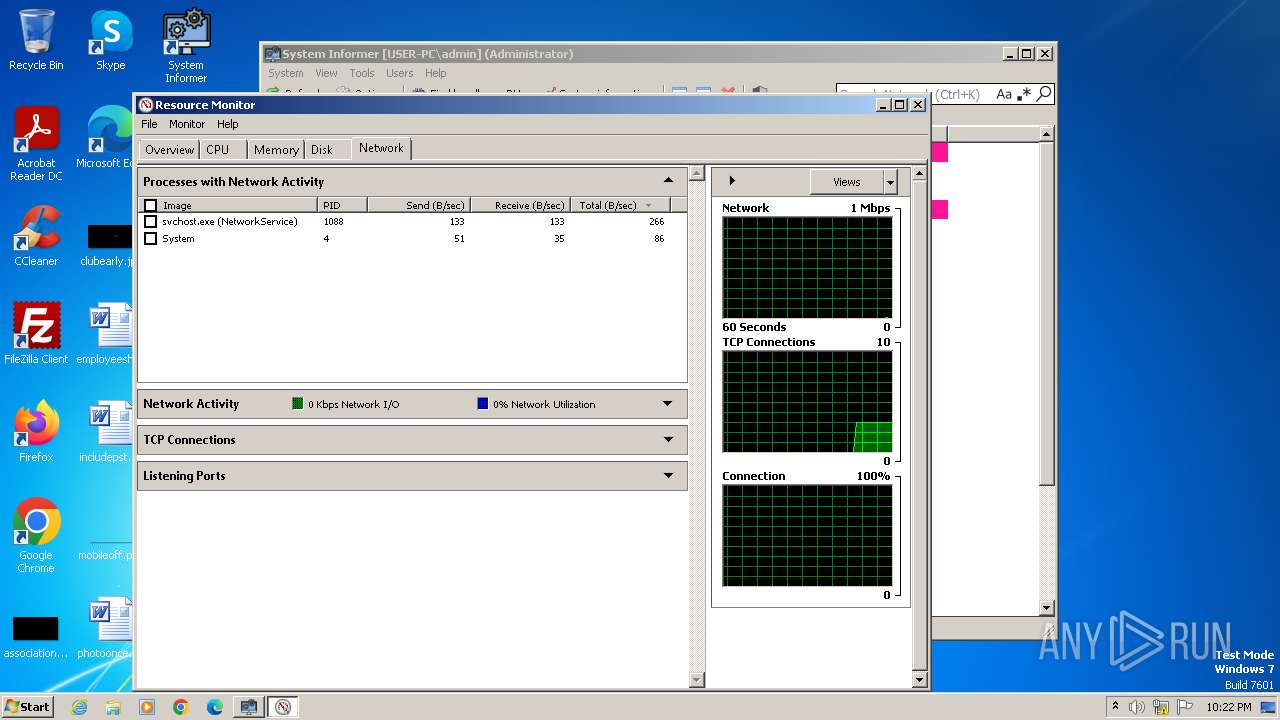Launch CCleaner desktop shortcut
This screenshot has height=720, width=1280.
click(36, 236)
